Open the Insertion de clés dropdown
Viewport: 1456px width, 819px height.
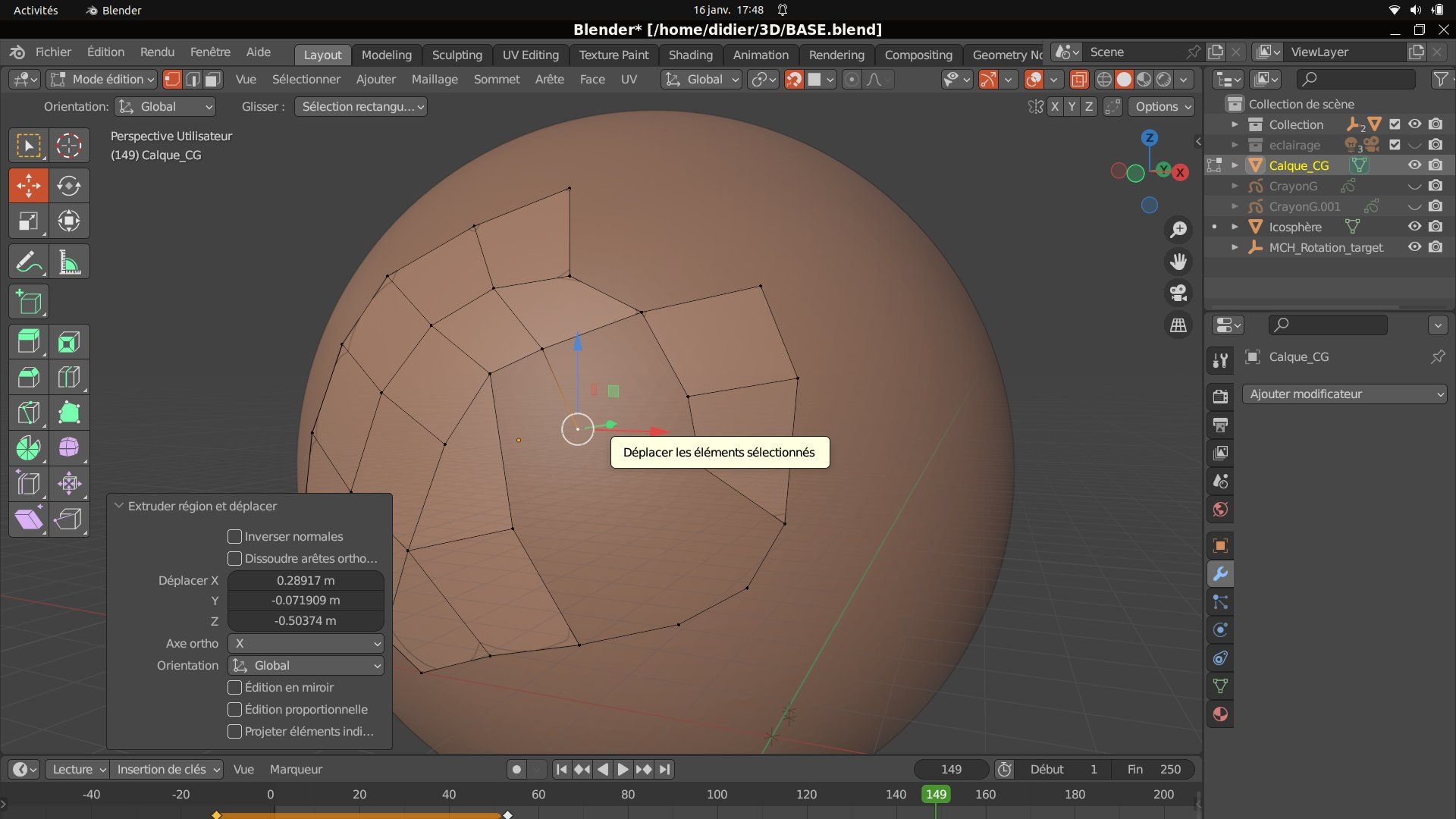pos(166,769)
